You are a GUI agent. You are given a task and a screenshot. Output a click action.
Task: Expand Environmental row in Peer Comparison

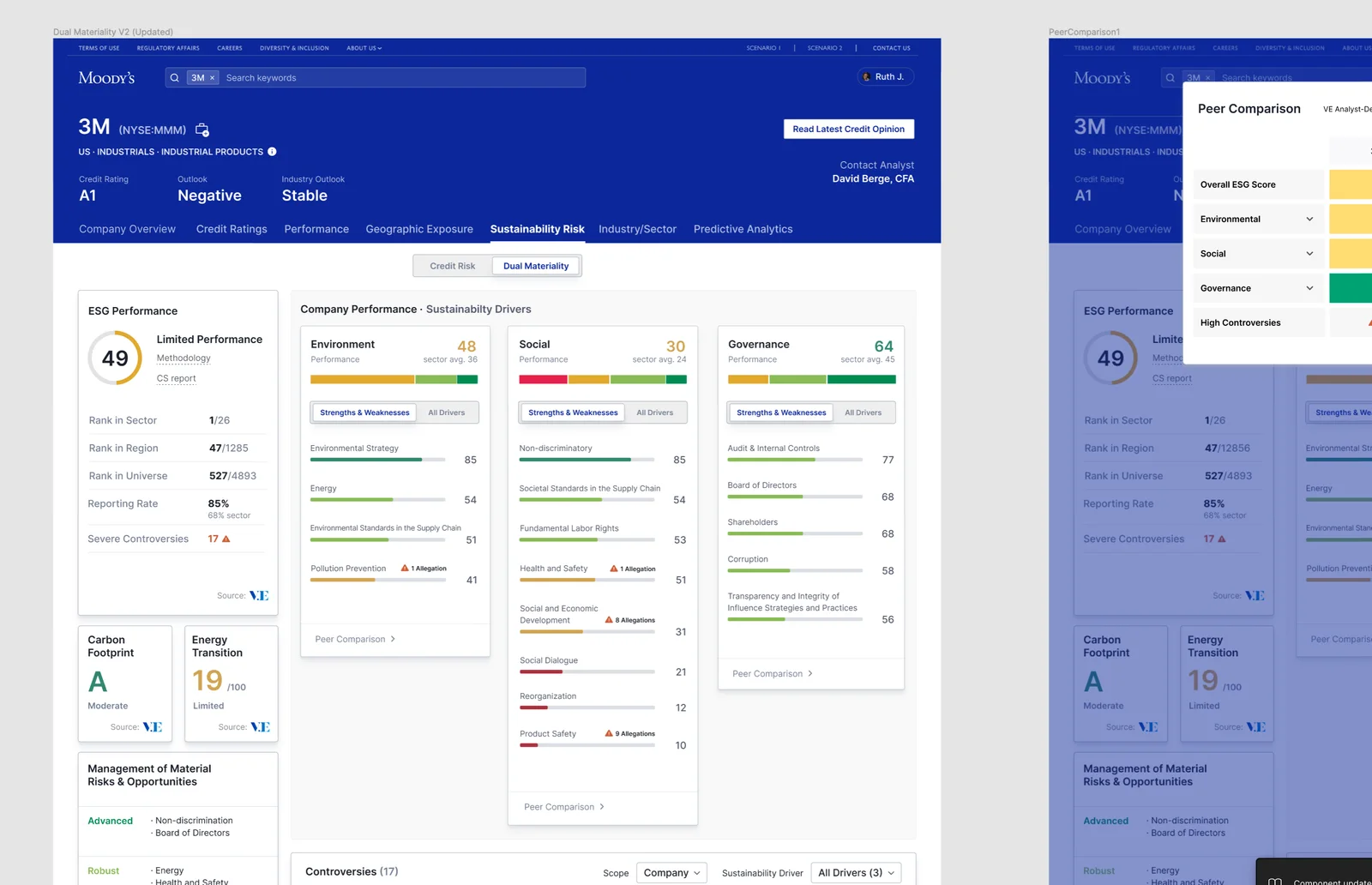[1309, 220]
